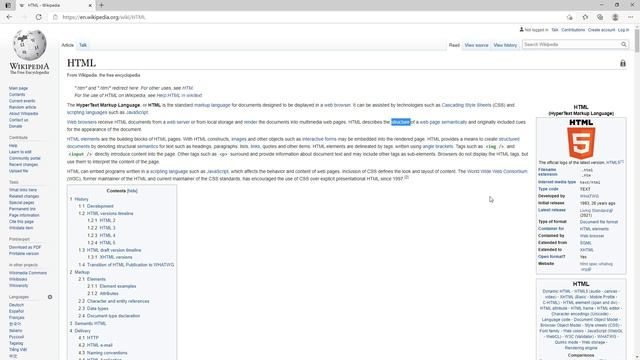Image resolution: width=640 pixels, height=360 pixels.
Task: Click the page protection padlock icon
Action: click(x=622, y=63)
